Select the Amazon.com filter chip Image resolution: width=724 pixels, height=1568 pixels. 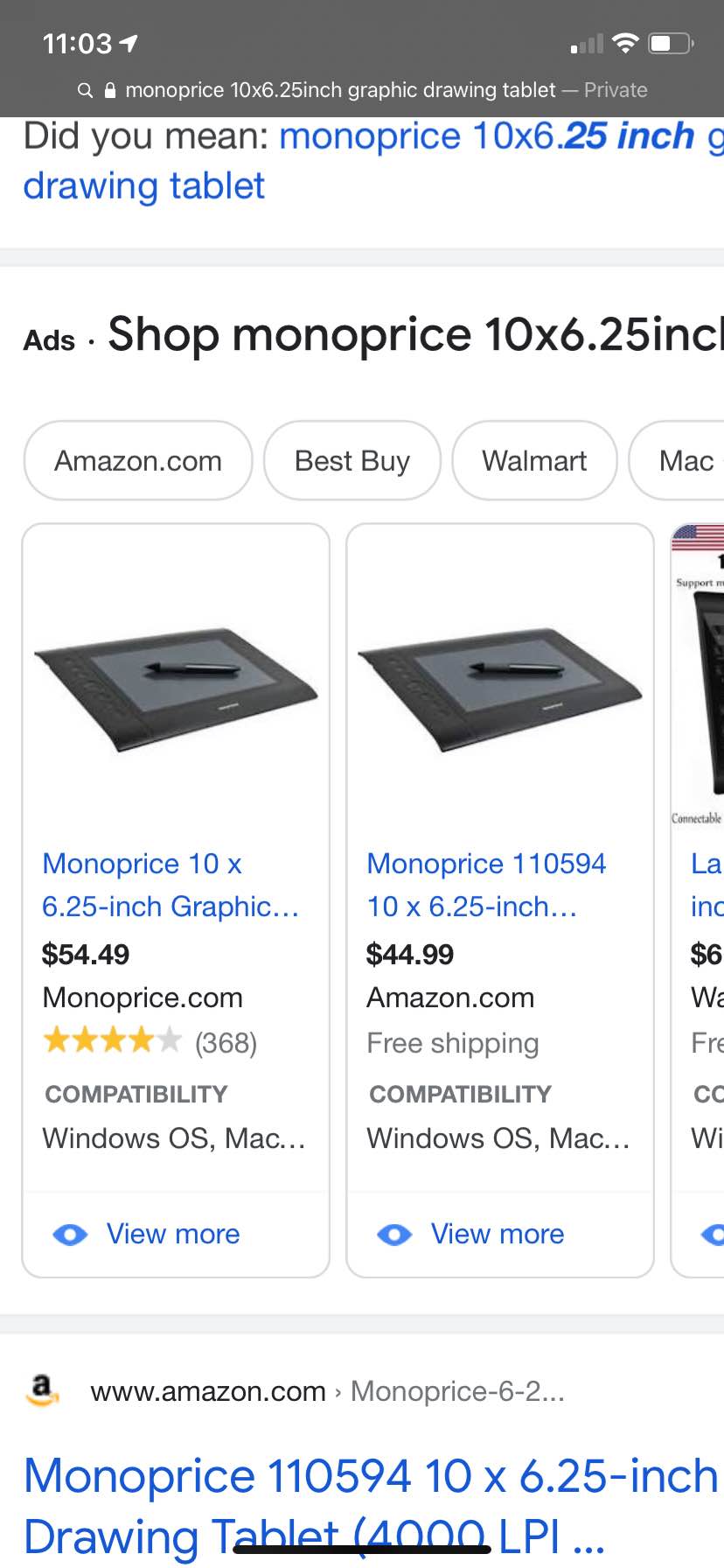(138, 460)
